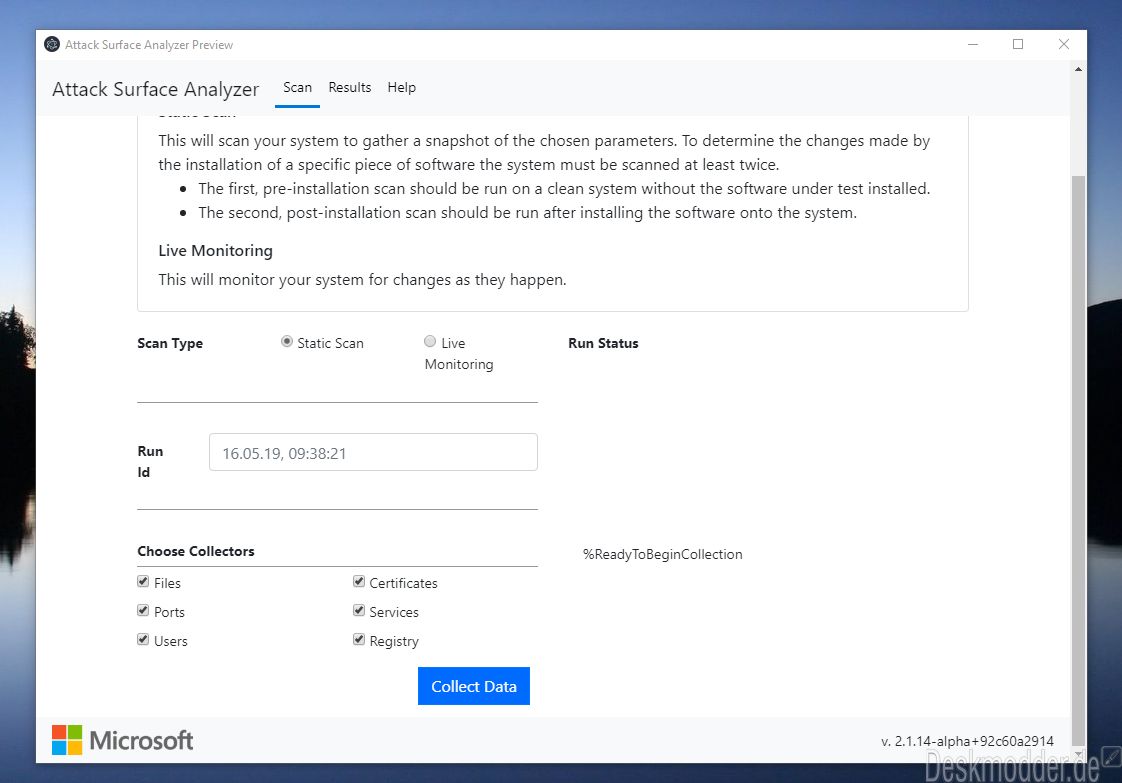Open the Help tab
The width and height of the screenshot is (1122, 783).
click(401, 87)
